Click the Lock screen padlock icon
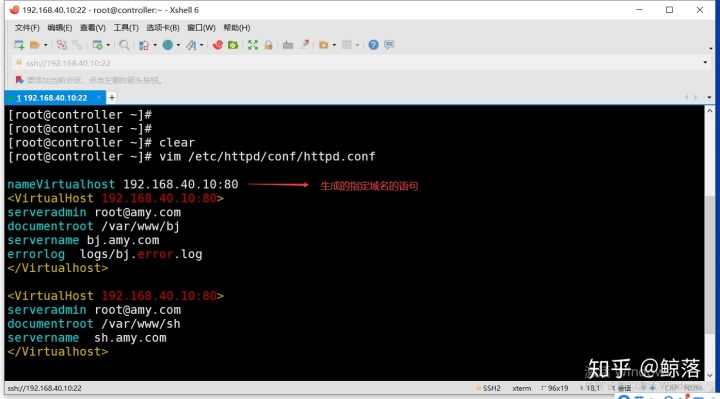This screenshot has width=720, height=399. (x=268, y=45)
